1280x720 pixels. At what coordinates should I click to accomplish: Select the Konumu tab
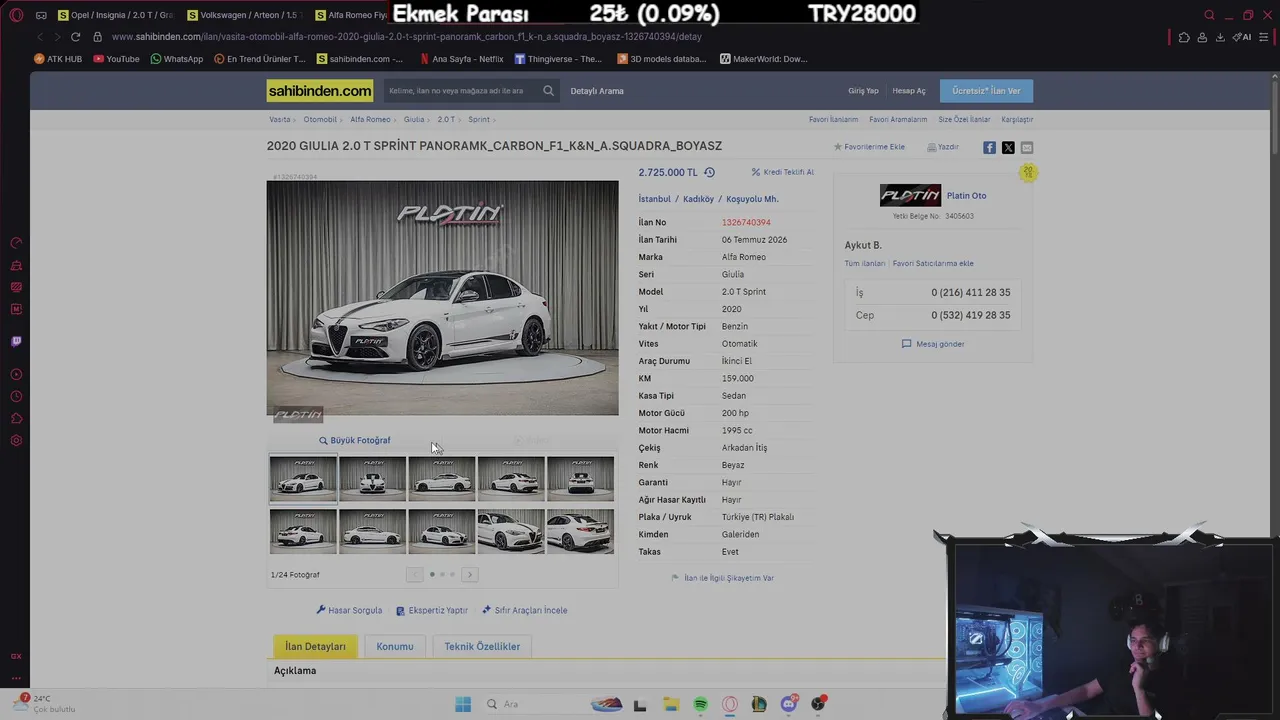(395, 646)
